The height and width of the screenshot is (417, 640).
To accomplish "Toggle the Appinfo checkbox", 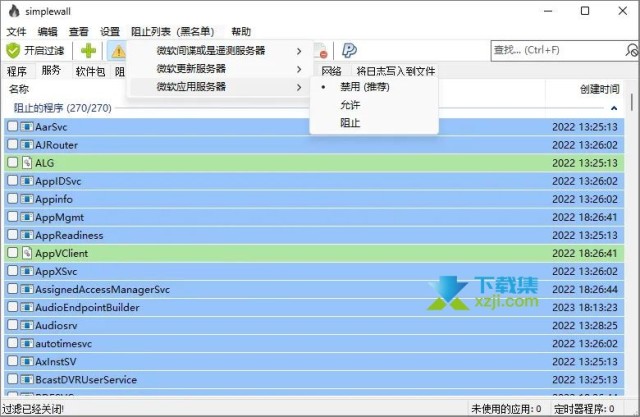I will [x=13, y=199].
